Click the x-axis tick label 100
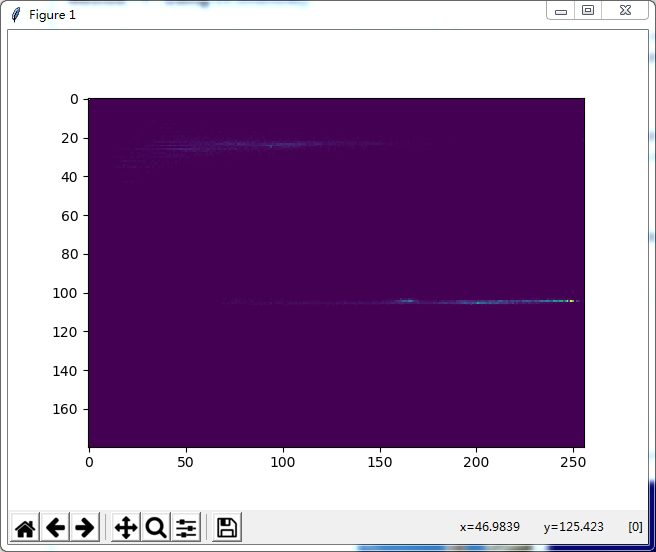Viewport: 656px width, 552px height. click(283, 462)
